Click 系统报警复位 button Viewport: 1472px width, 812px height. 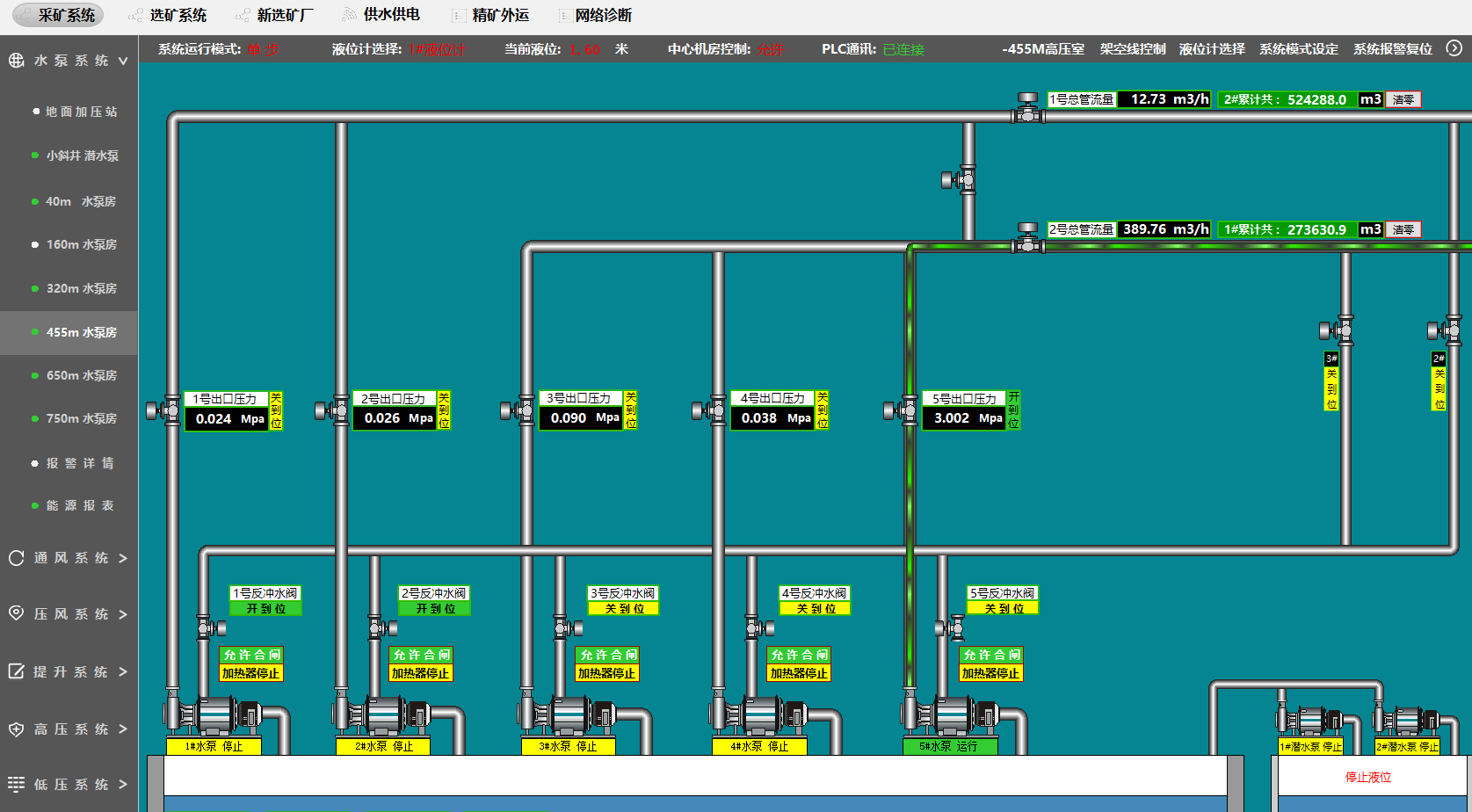[1393, 49]
